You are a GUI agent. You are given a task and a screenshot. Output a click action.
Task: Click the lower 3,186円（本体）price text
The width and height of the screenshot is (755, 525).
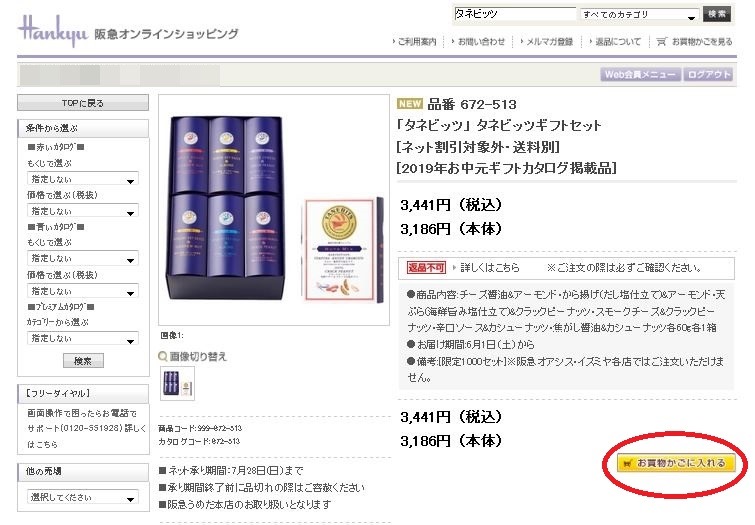pos(451,441)
